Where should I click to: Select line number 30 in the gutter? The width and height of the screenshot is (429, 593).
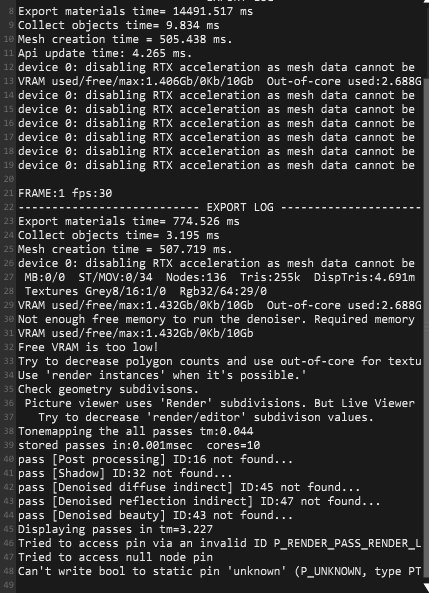click(9, 319)
